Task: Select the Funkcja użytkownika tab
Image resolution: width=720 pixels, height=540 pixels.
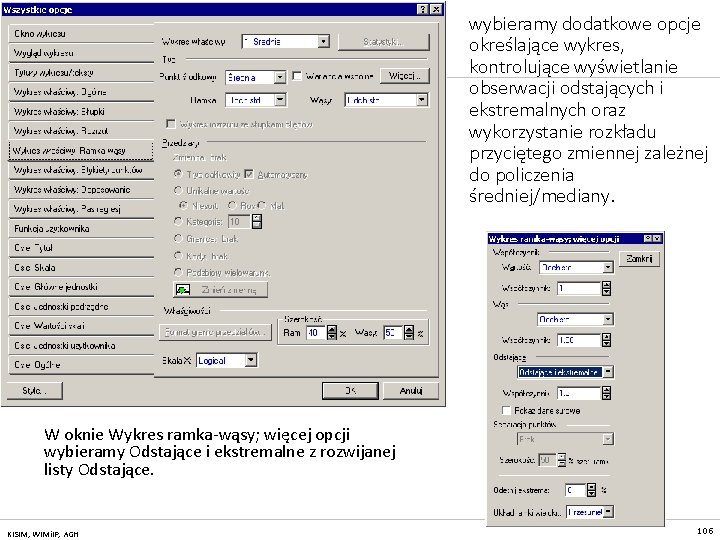Action: (x=81, y=229)
